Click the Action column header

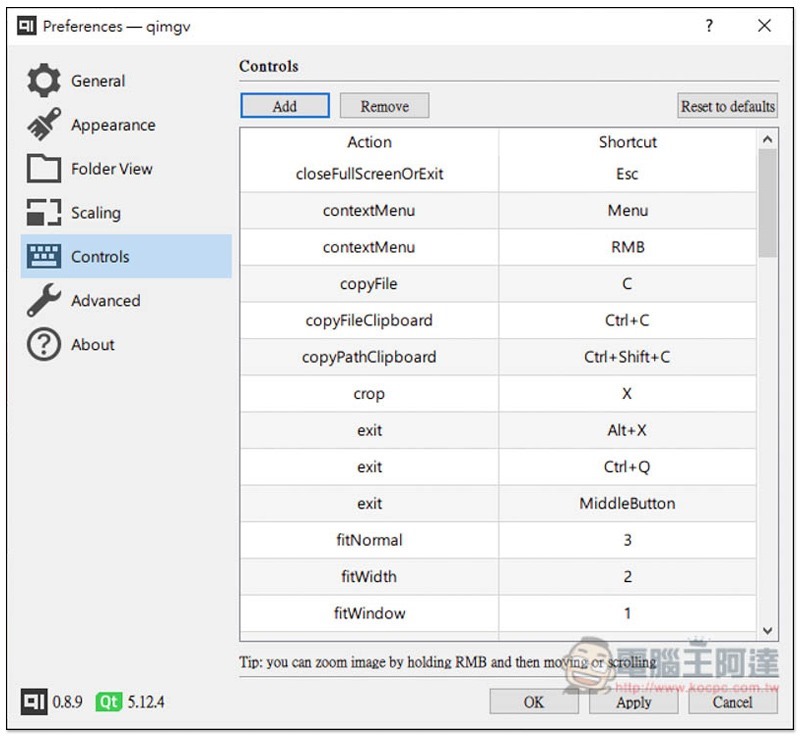(369, 142)
